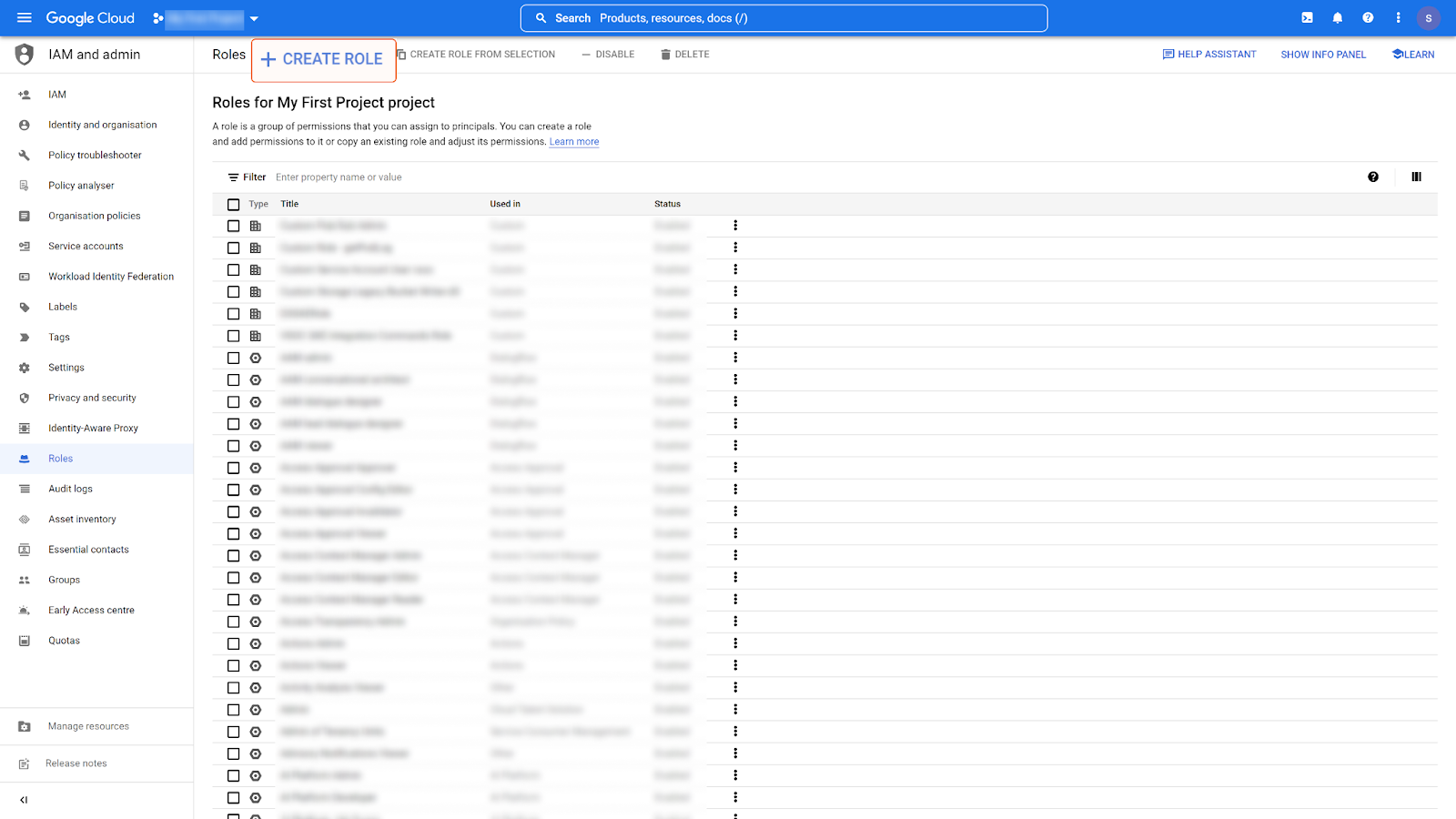1456x819 pixels.
Task: Click the Service accounts icon
Action: [25, 247]
